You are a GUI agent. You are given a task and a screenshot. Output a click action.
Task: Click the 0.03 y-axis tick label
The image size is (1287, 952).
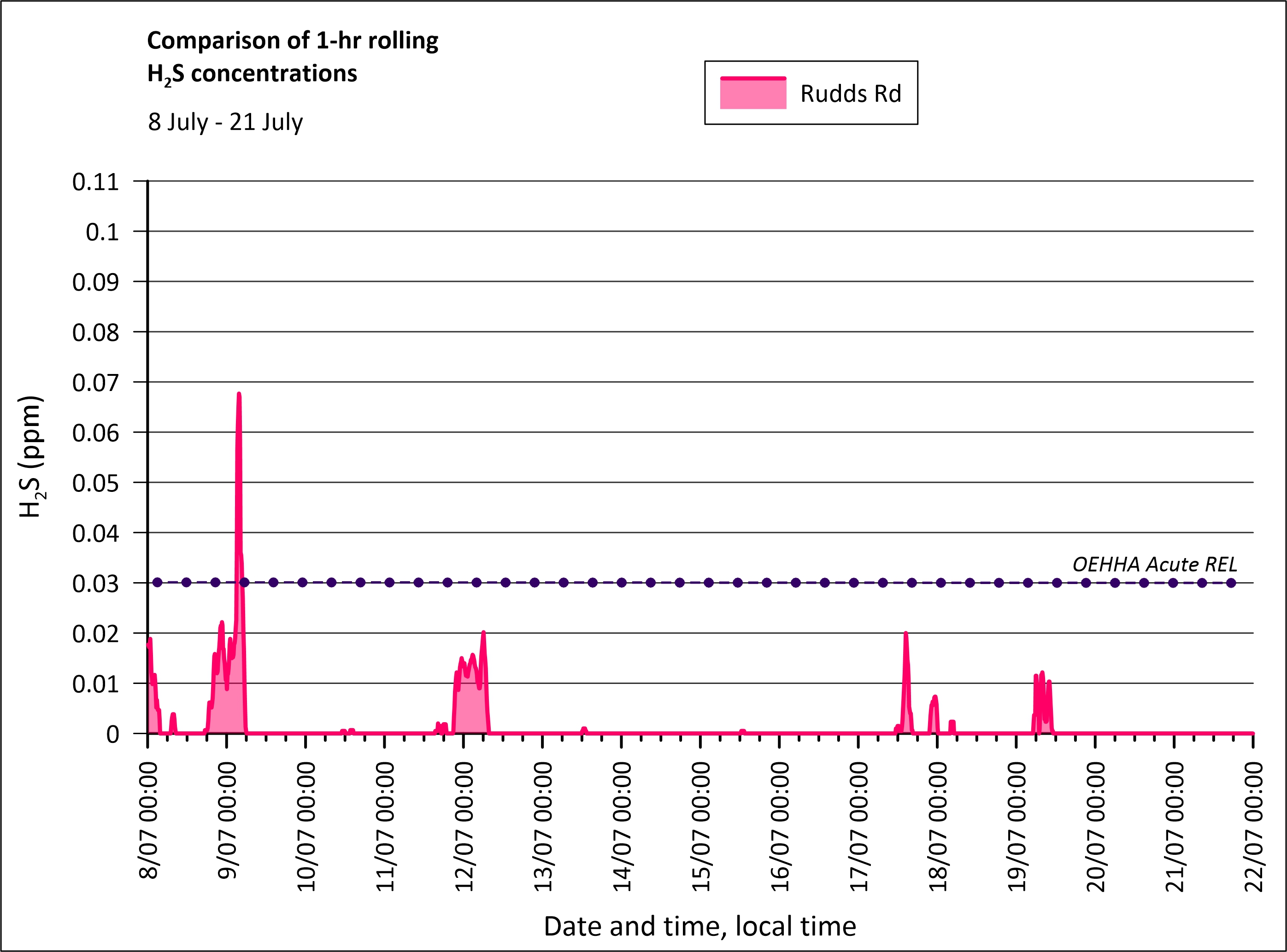coord(96,584)
